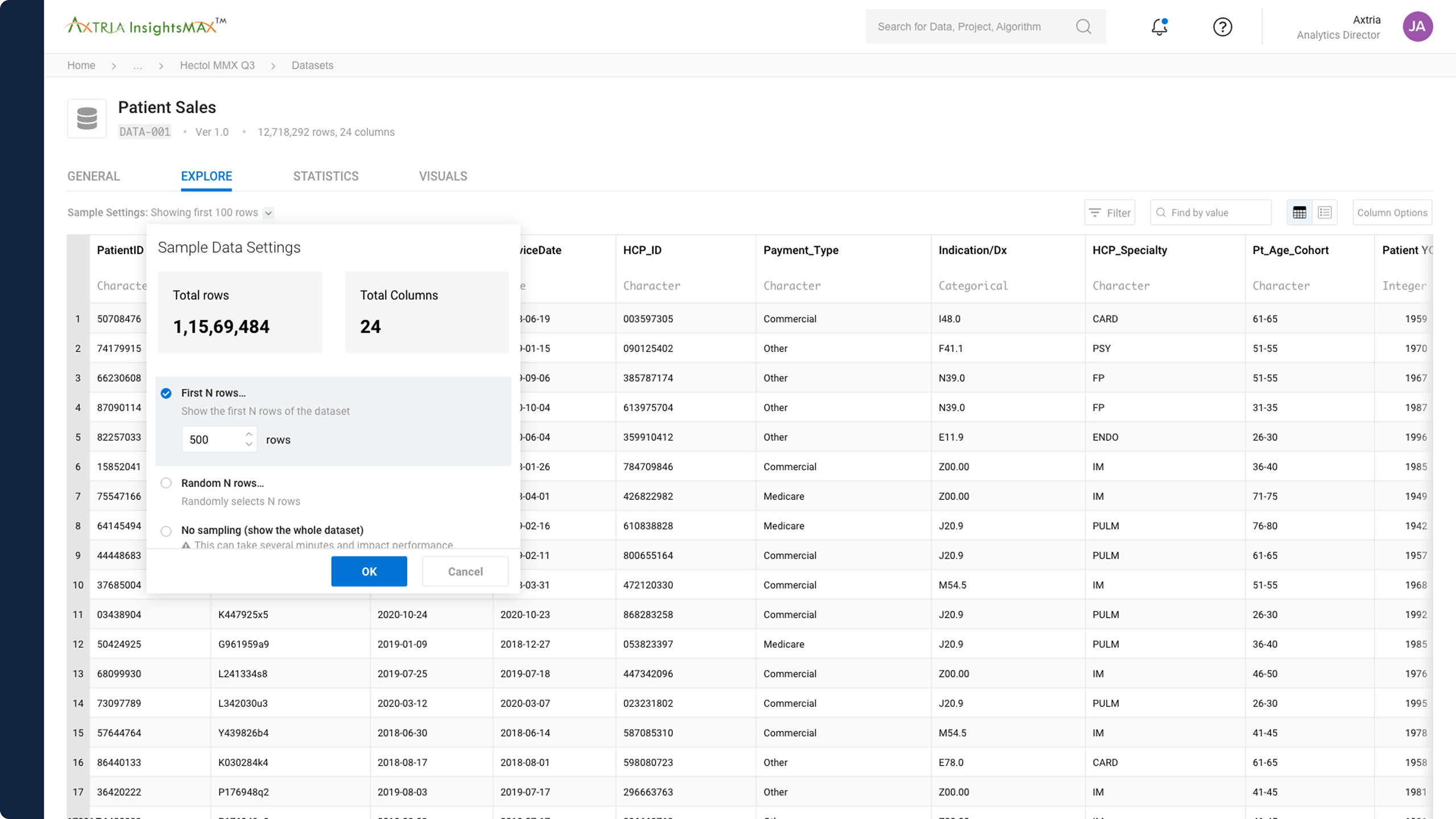Increase rows using the stepper arrow

click(249, 434)
